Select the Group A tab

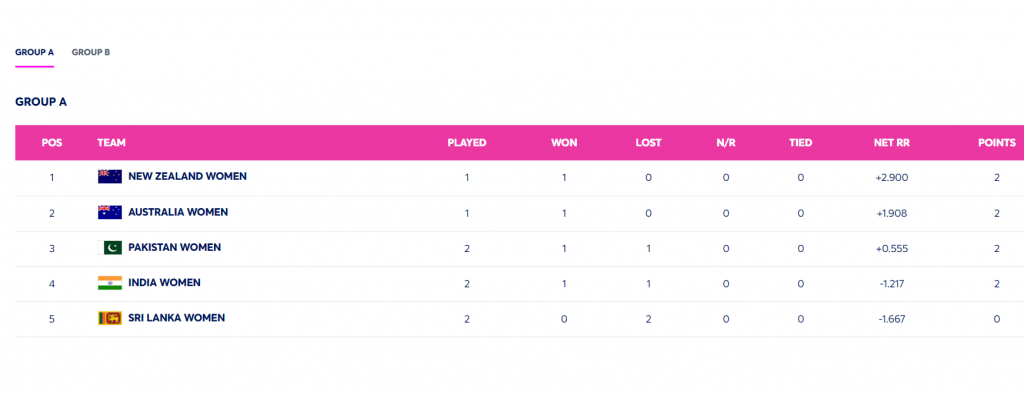pos(35,52)
